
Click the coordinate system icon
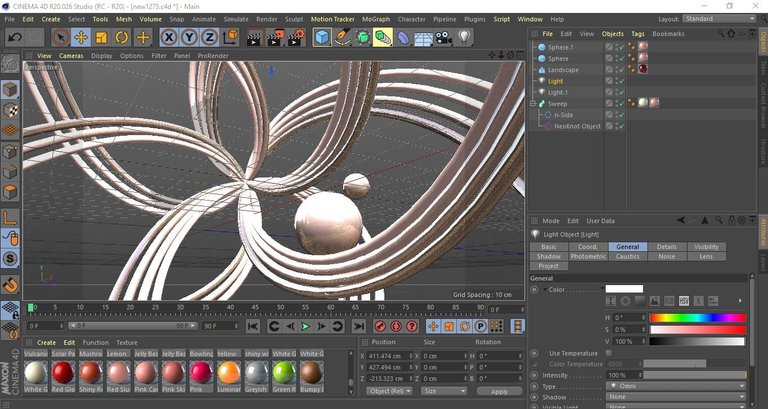[230, 37]
